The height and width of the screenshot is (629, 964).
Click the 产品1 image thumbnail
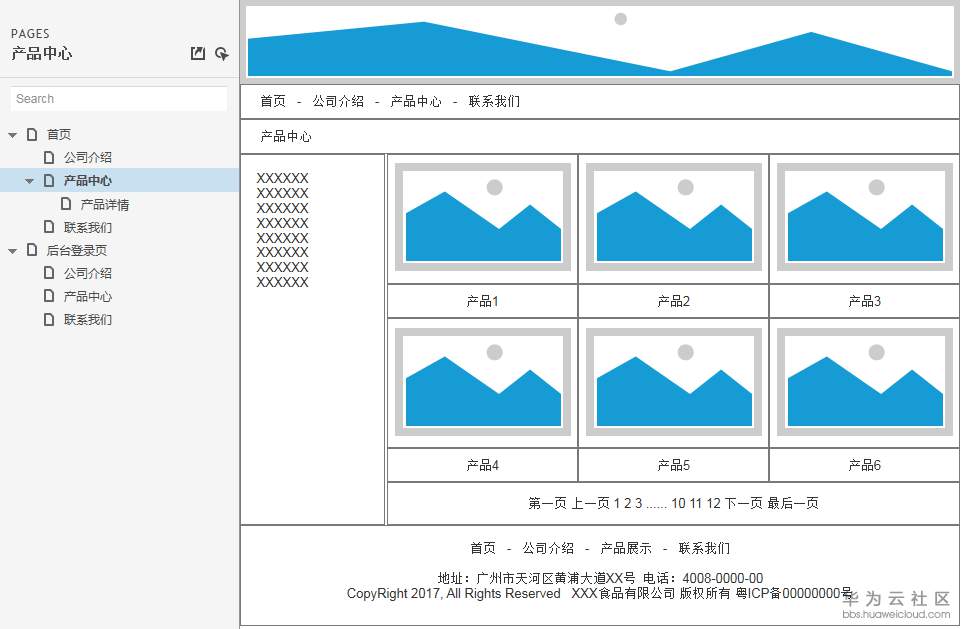point(483,217)
